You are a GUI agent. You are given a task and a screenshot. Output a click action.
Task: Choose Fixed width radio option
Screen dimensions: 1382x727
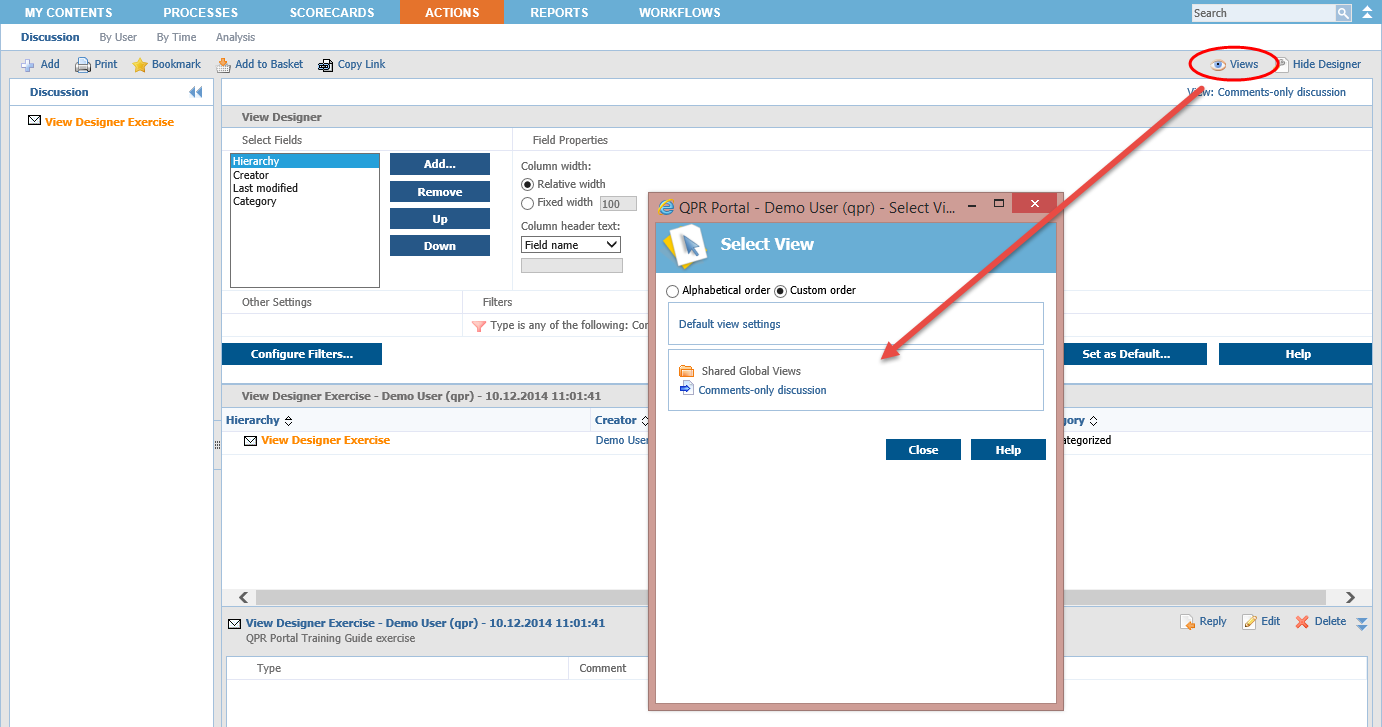[528, 203]
